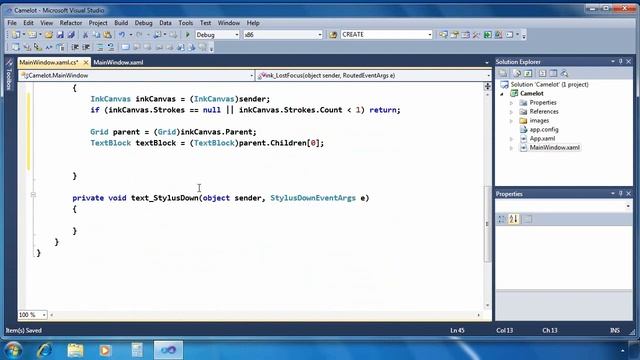This screenshot has width=640, height=360.
Task: Open the Tools menu
Action: click(185, 23)
